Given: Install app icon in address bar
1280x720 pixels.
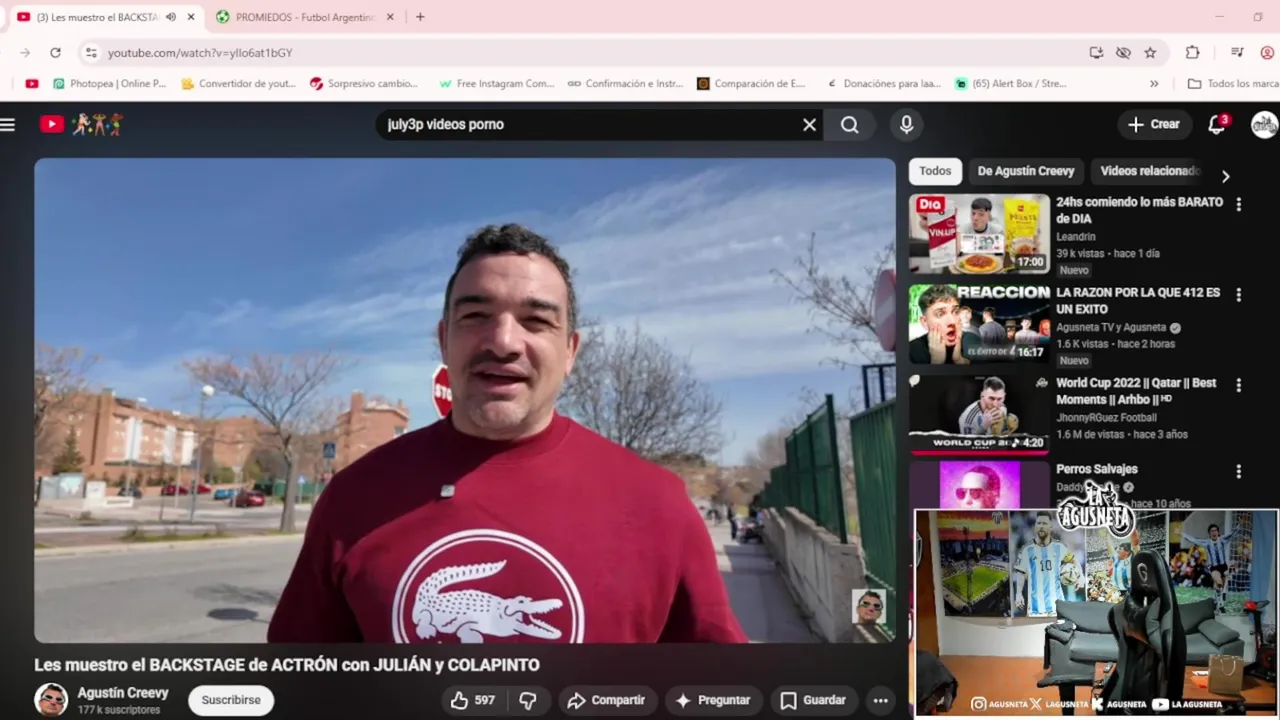Looking at the screenshot, I should [1097, 53].
